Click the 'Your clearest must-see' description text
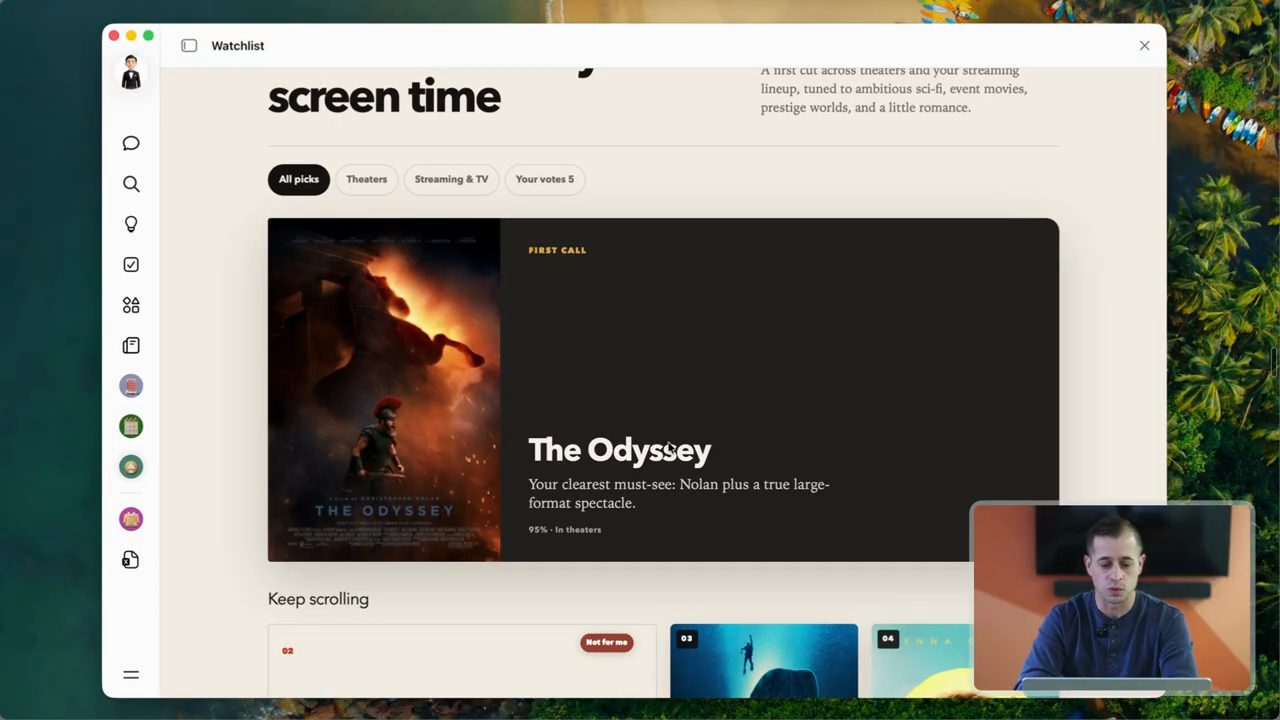The width and height of the screenshot is (1280, 720). click(679, 494)
